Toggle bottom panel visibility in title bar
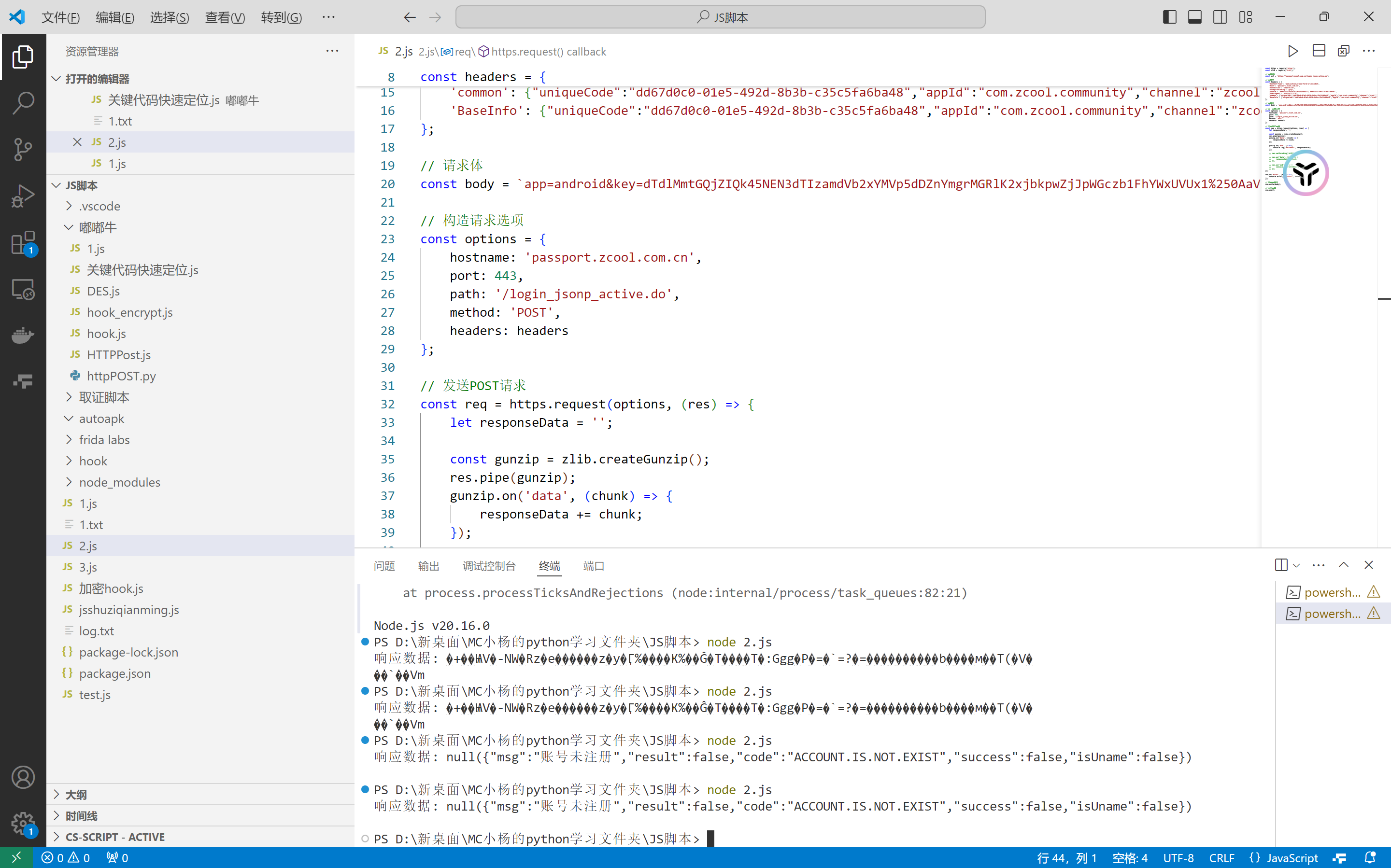The width and height of the screenshot is (1391, 868). 1194,17
